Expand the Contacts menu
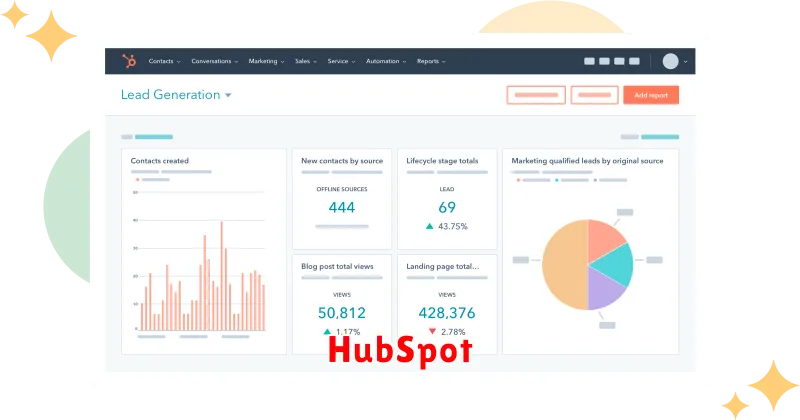The width and height of the screenshot is (800, 420). click(164, 61)
